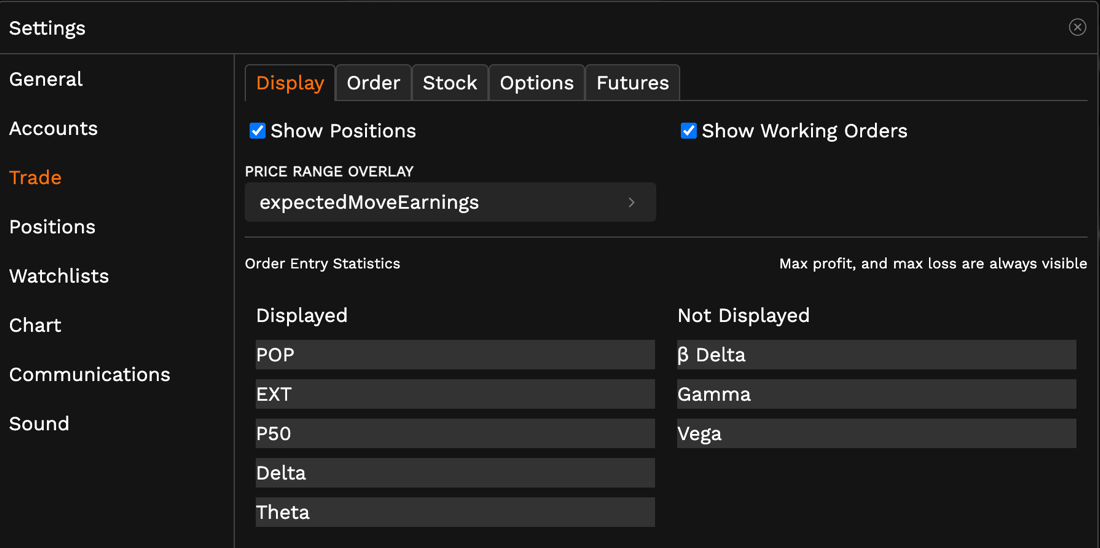Select β Delta in Not Displayed list
Screen dimensions: 1100x548
coord(876,355)
